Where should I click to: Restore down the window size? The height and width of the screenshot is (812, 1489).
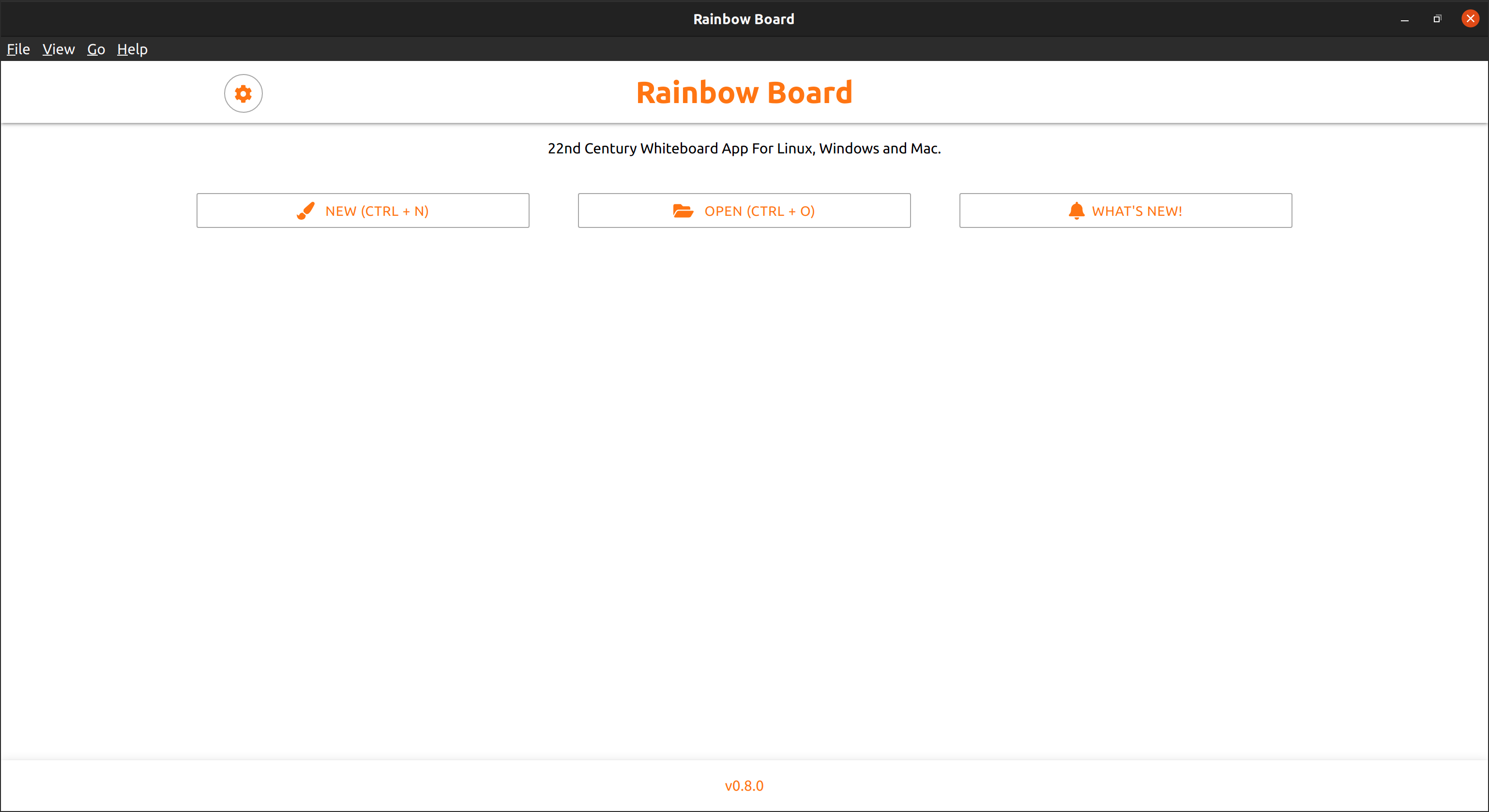1437,19
